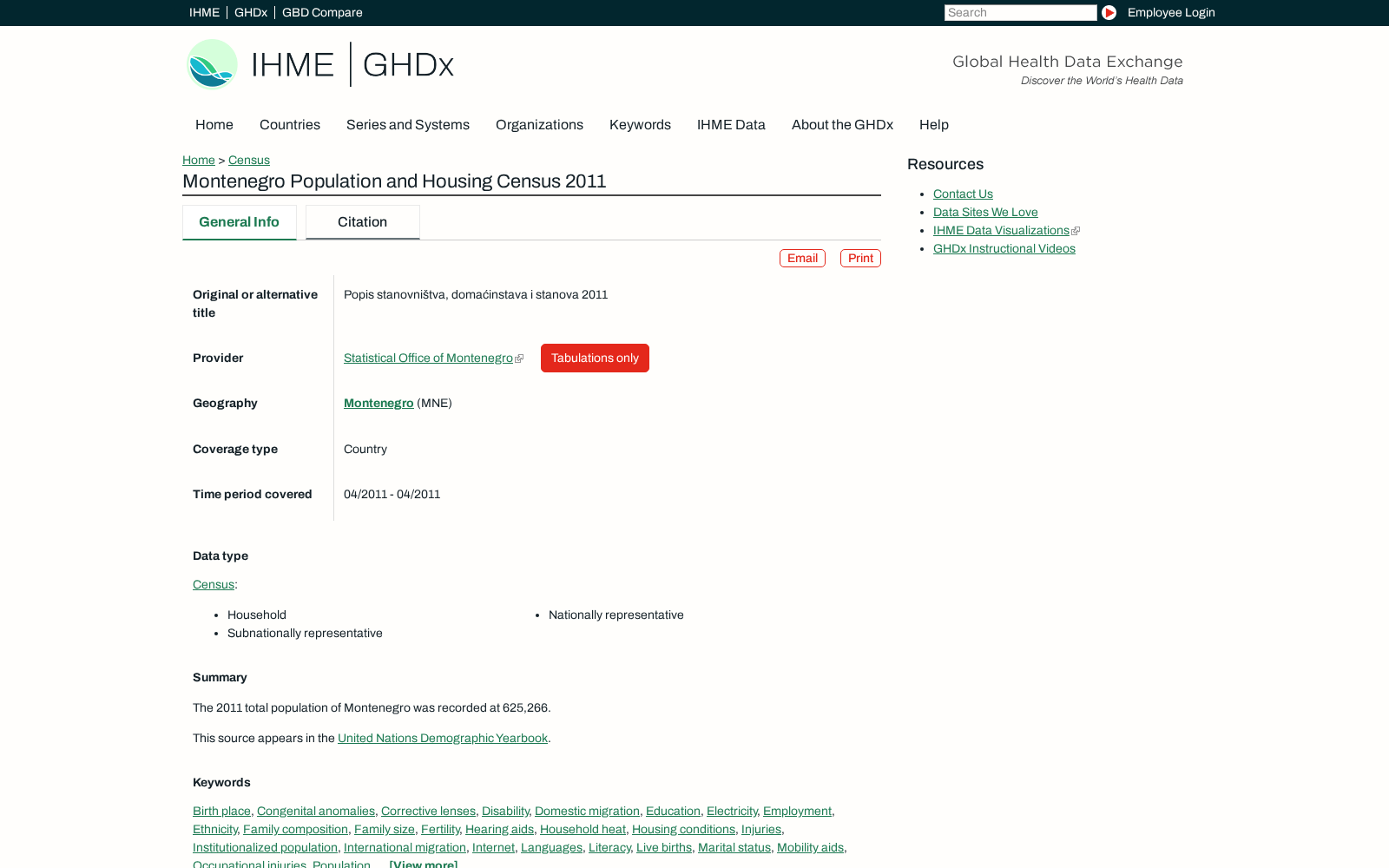Click the Internet keyword
The height and width of the screenshot is (868, 1389).
tap(493, 847)
